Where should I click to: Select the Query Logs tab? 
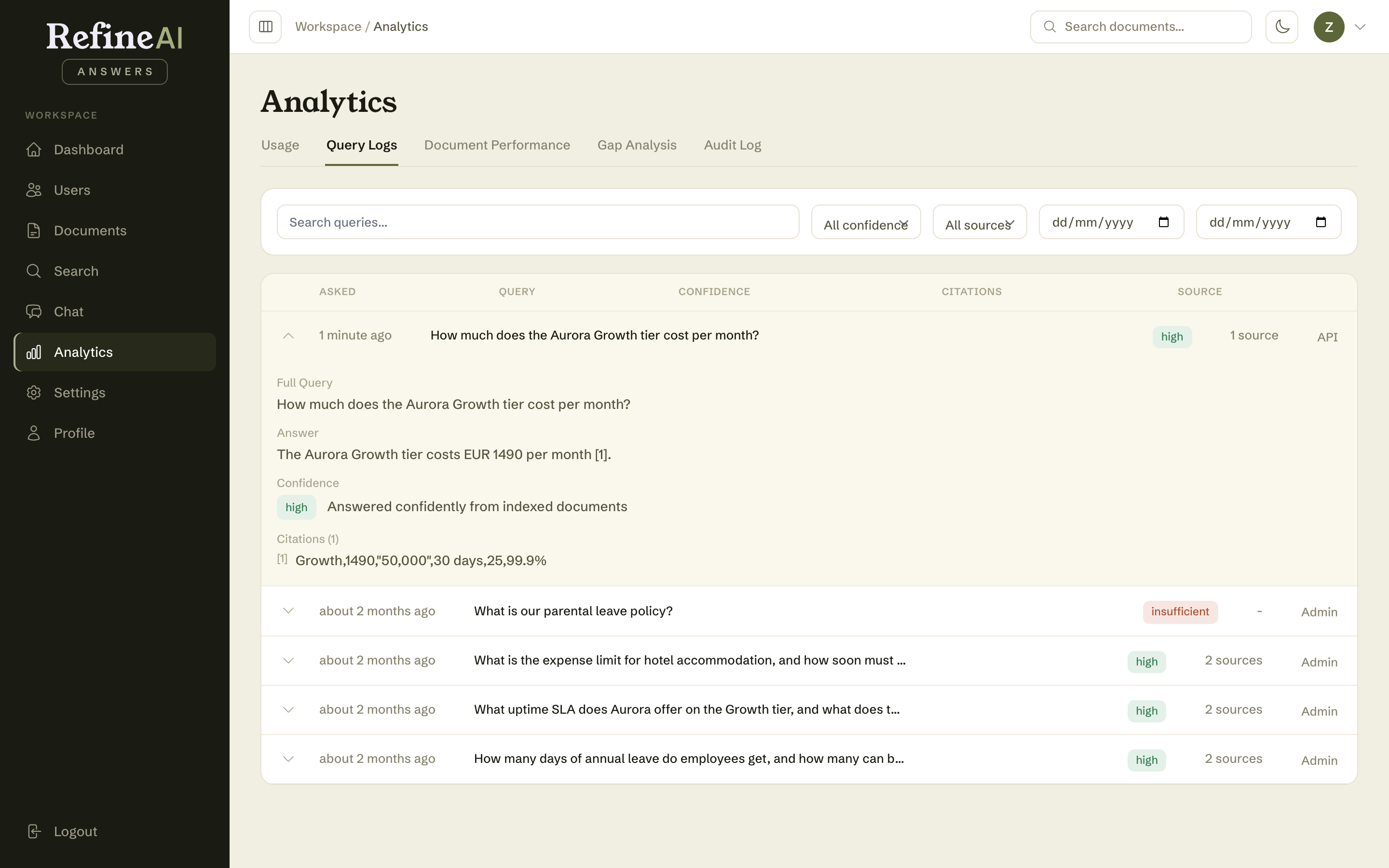[362, 145]
